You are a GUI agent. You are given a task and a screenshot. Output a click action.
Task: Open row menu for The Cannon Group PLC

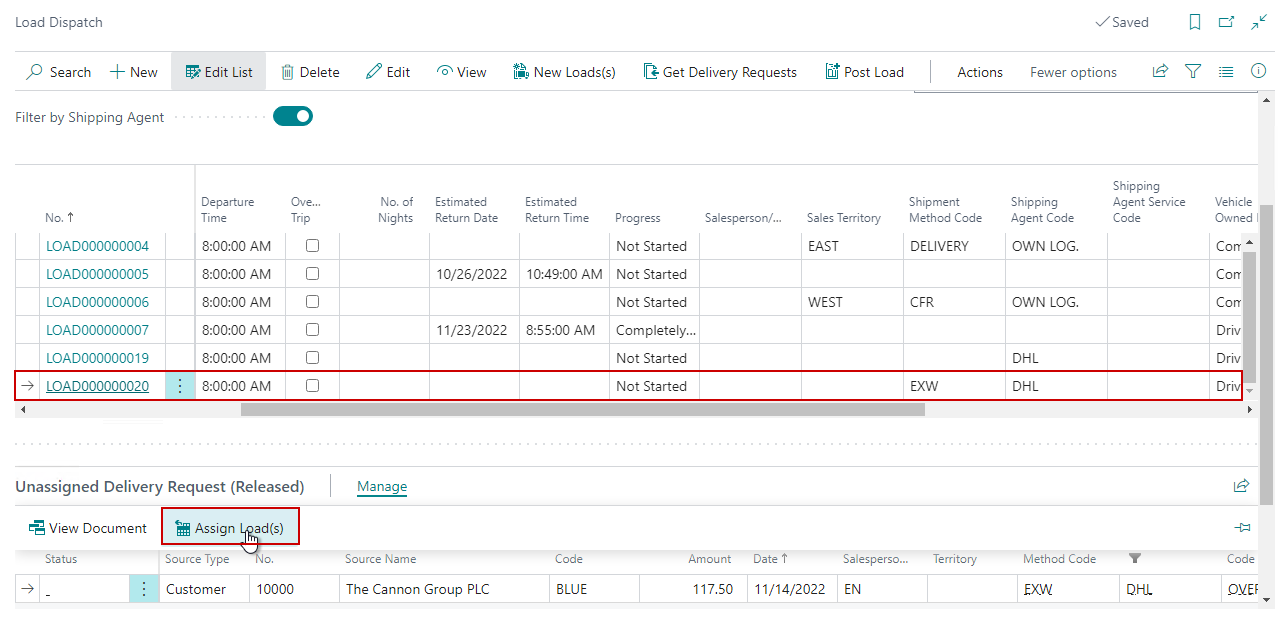click(144, 590)
